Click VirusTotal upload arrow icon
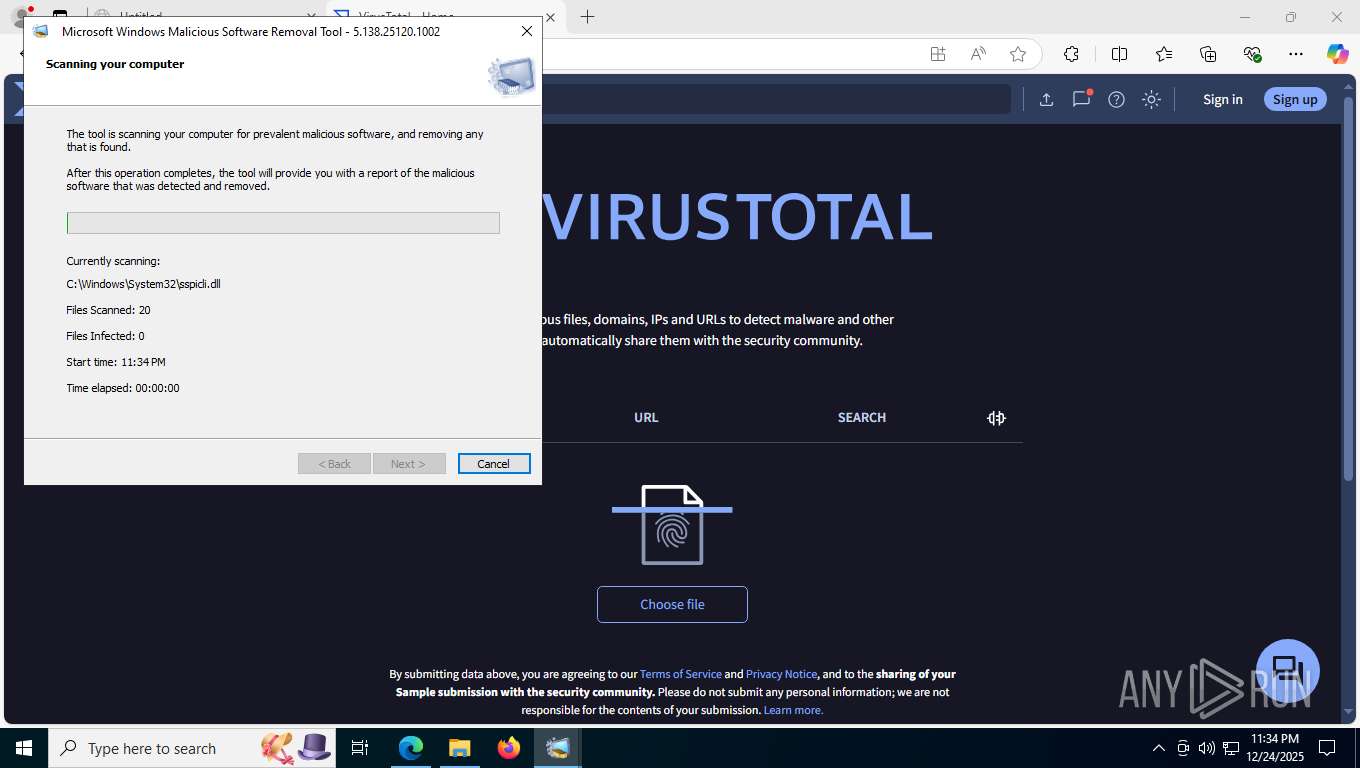Viewport: 1360px width, 768px height. [x=1046, y=99]
